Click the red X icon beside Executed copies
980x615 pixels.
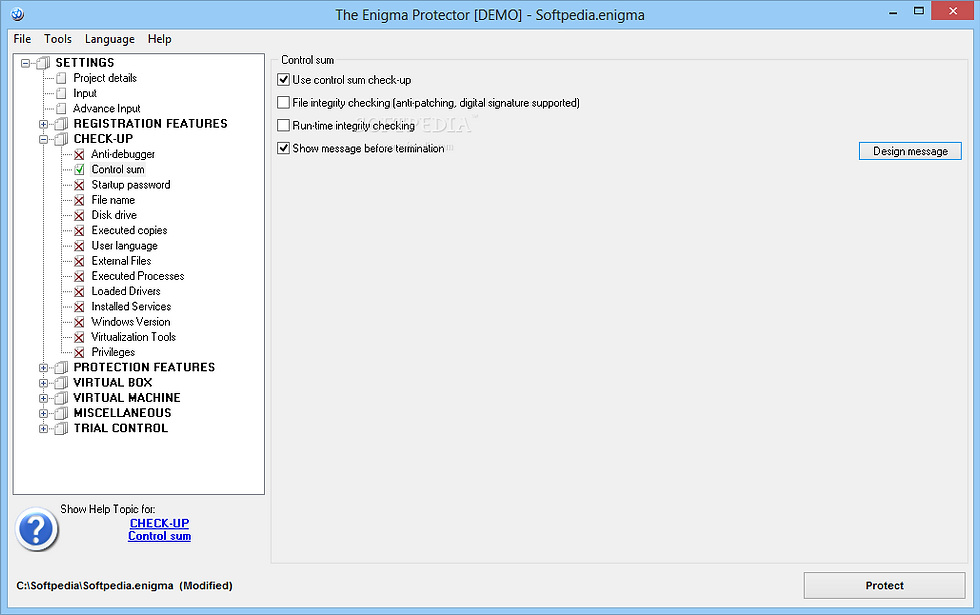tap(79, 231)
